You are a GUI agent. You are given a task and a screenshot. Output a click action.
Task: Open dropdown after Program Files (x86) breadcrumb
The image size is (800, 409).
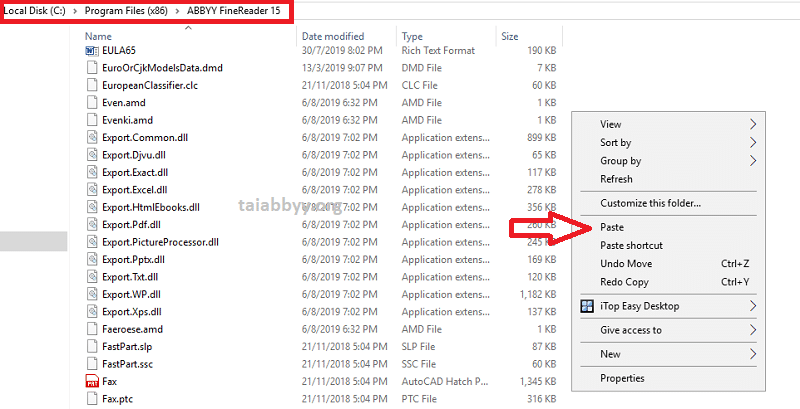point(177,11)
